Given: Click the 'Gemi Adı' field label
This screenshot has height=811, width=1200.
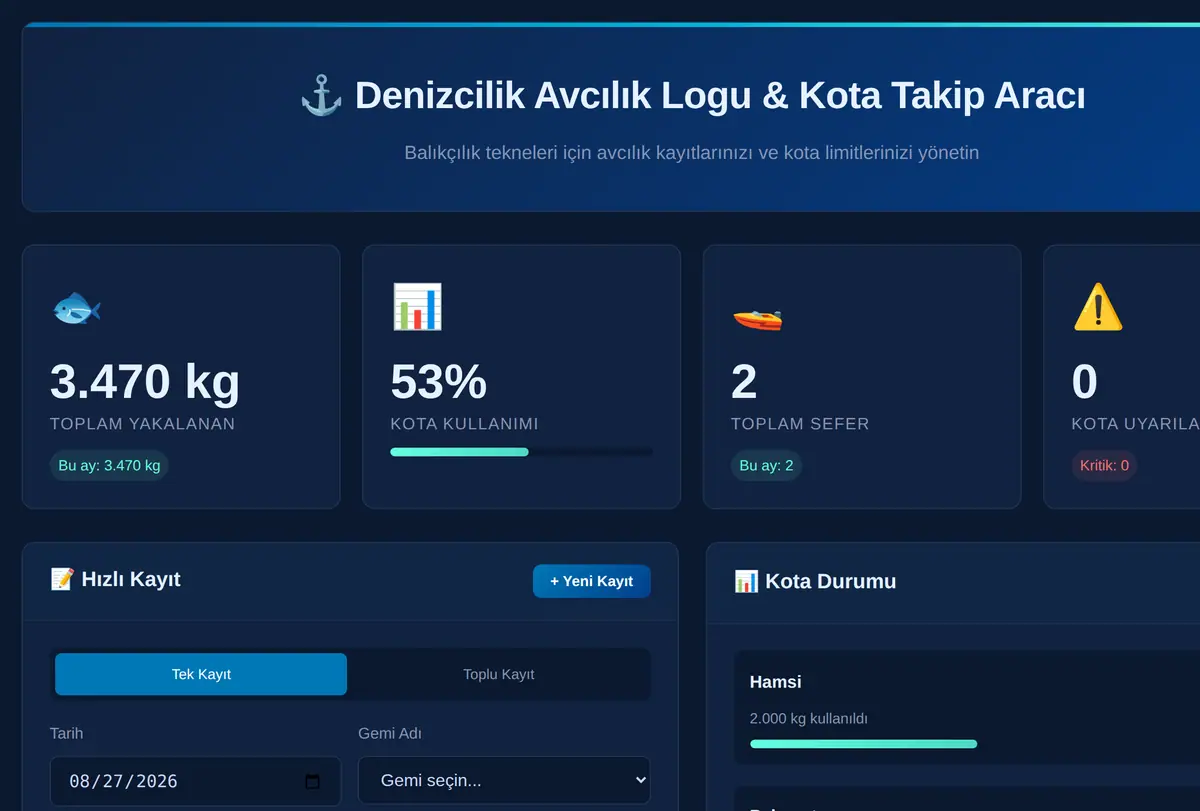Looking at the screenshot, I should point(390,733).
